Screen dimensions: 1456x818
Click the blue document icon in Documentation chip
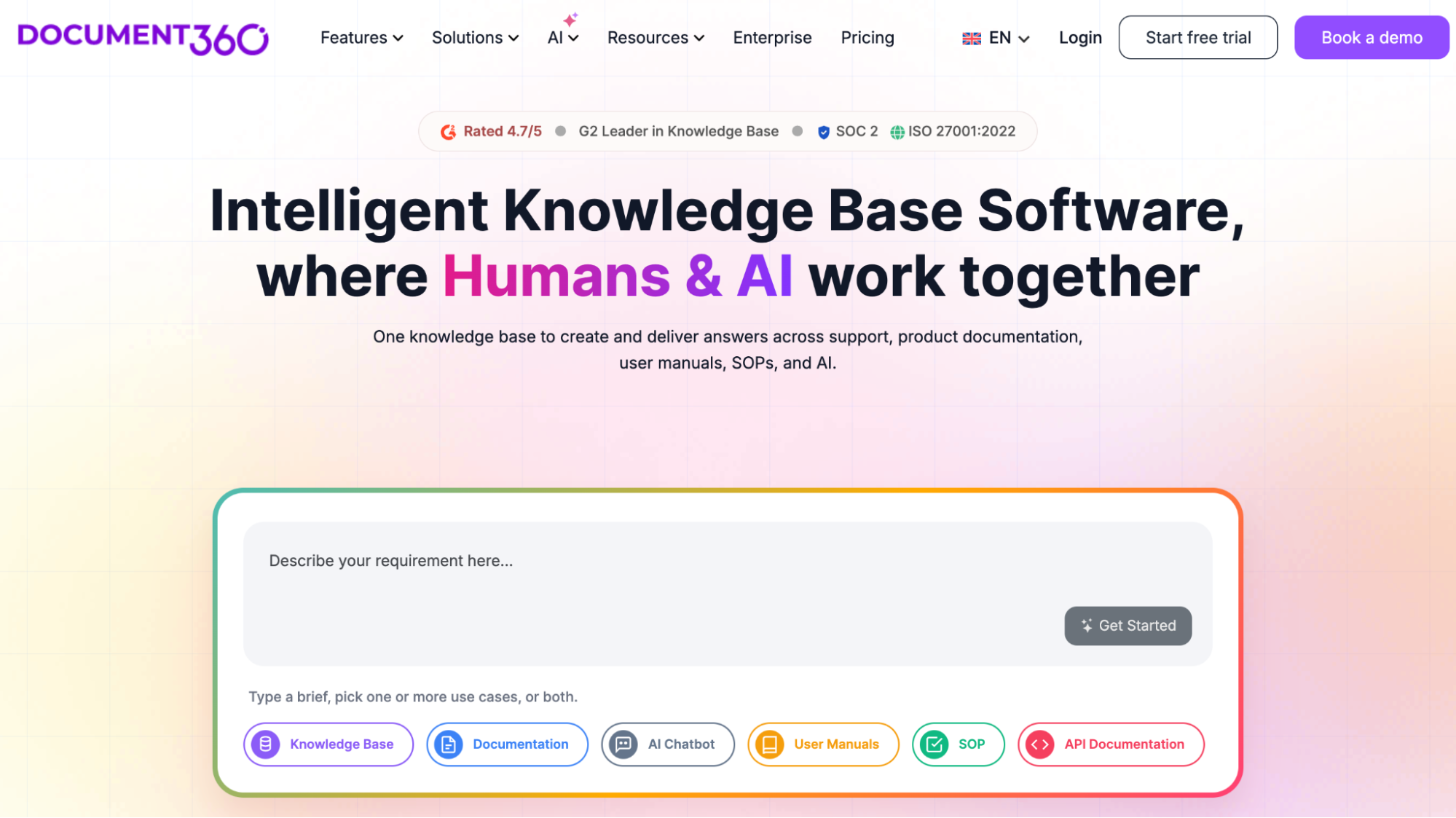449,744
